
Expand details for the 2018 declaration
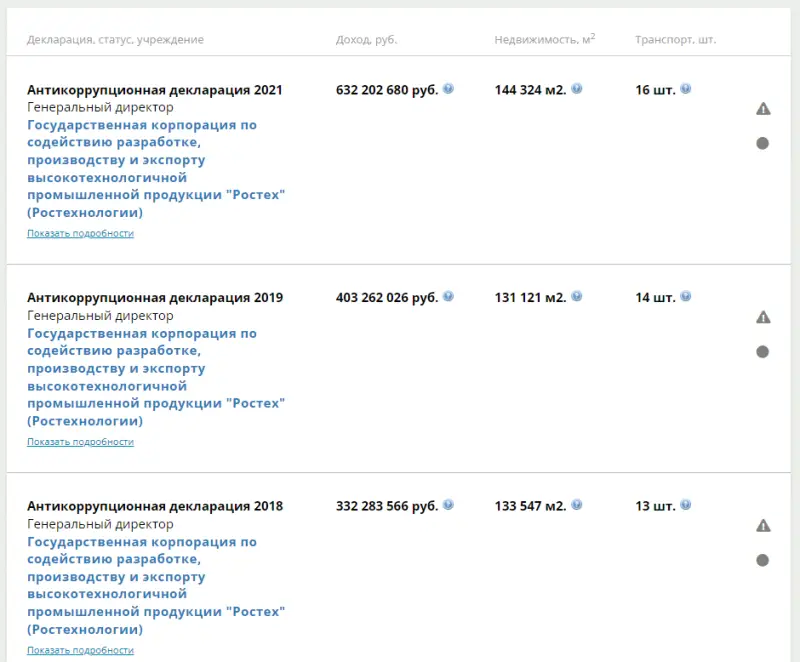click(x=80, y=650)
